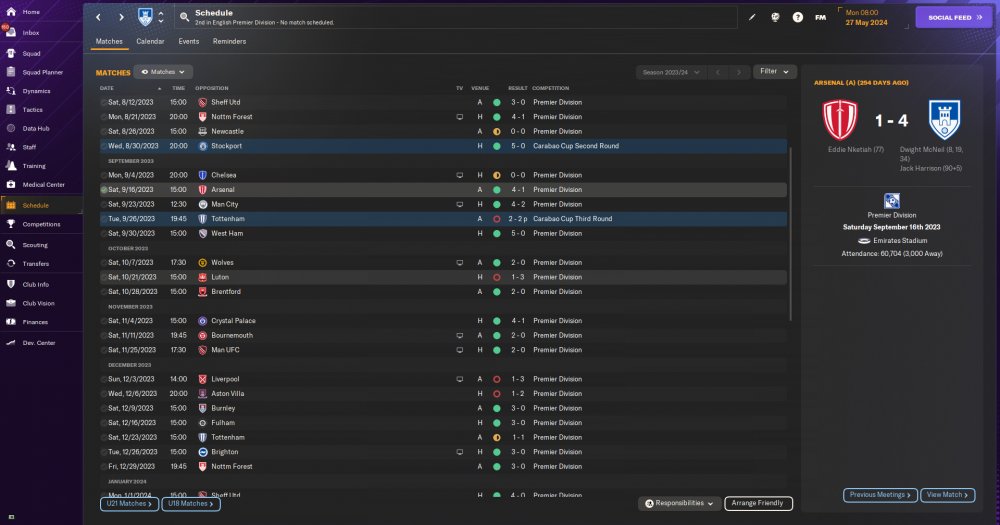Image resolution: width=1000 pixels, height=525 pixels.
Task: Switch to the Reminders tab
Action: pyautogui.click(x=230, y=41)
